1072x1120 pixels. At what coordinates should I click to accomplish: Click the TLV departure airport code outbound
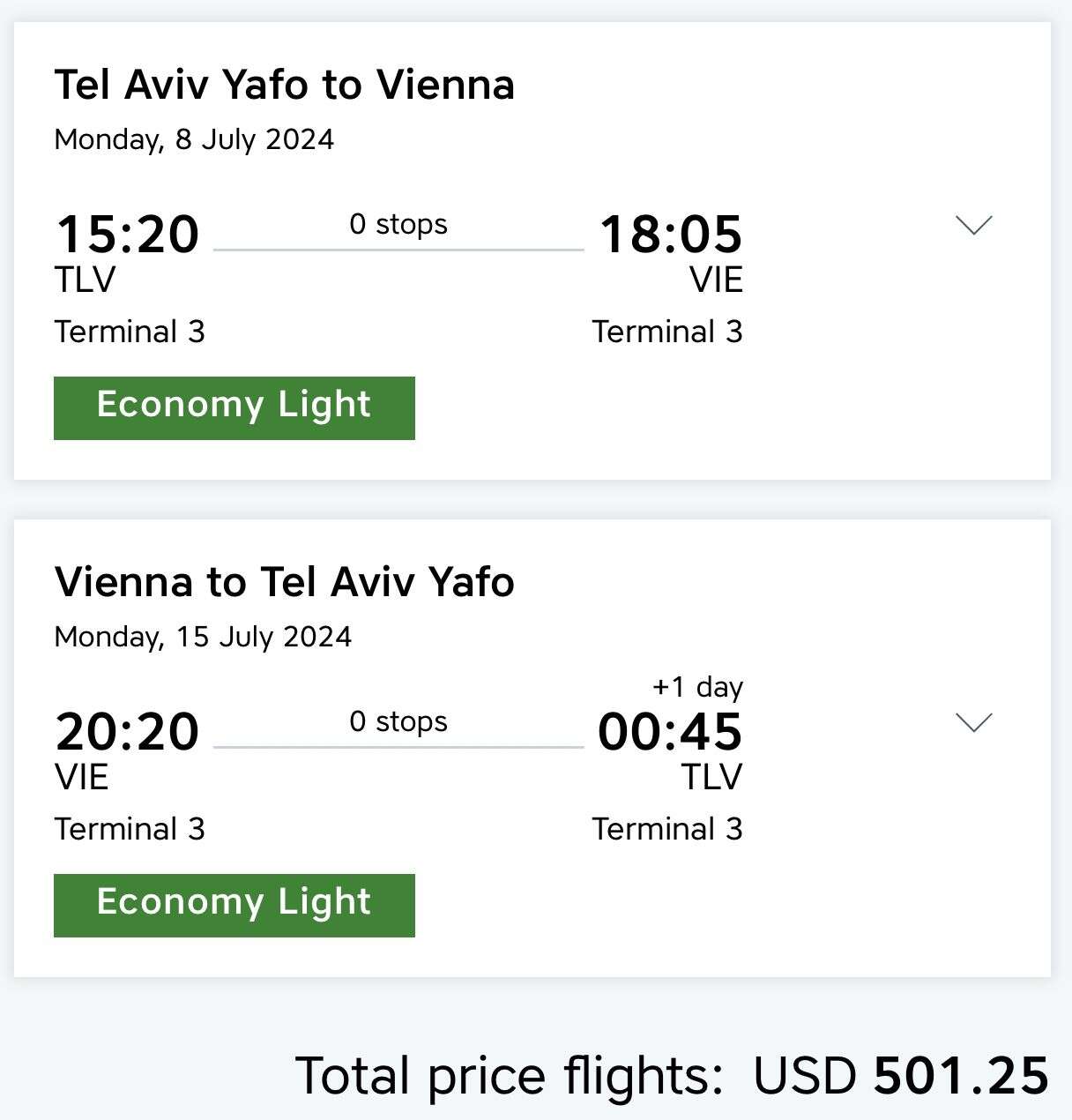pyautogui.click(x=85, y=280)
